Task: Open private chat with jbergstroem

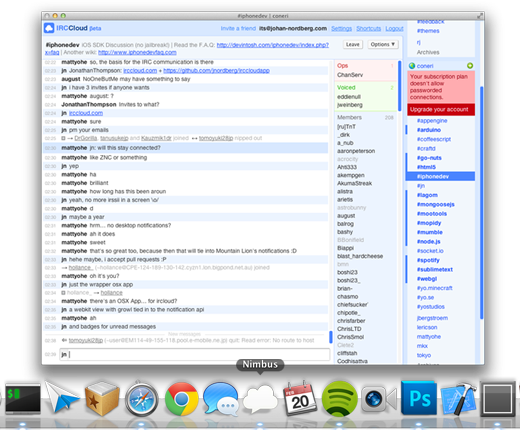Action: pyautogui.click(x=432, y=318)
